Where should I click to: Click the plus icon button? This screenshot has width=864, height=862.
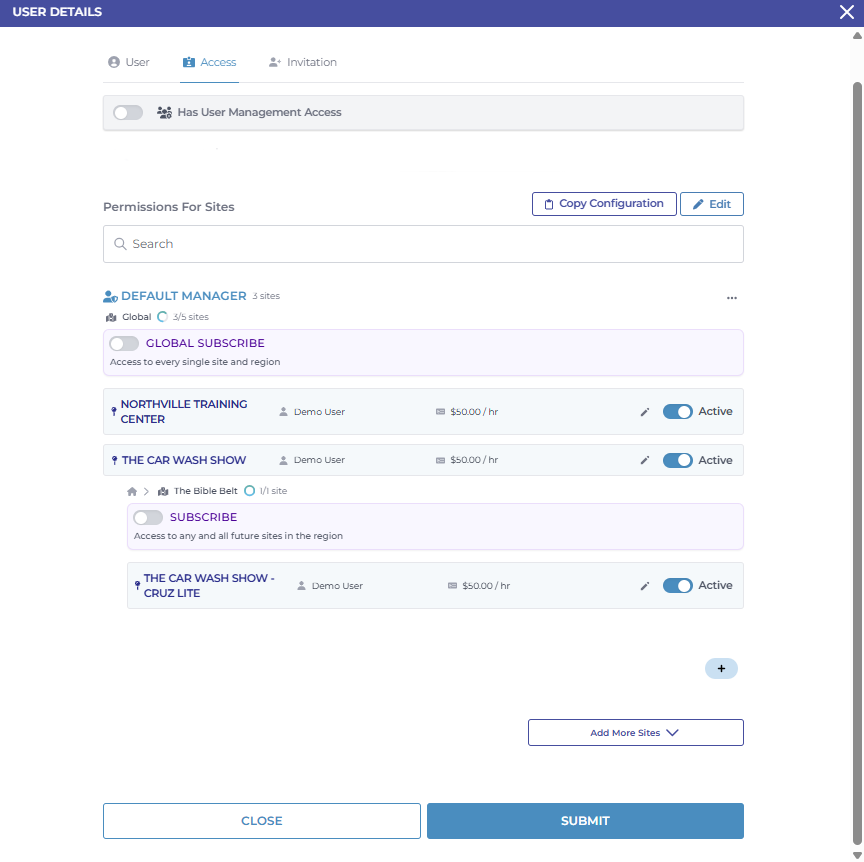(x=721, y=669)
